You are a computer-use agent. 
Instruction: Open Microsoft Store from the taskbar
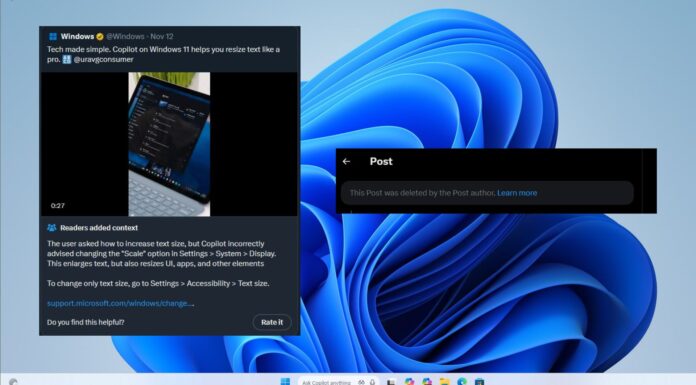pyautogui.click(x=479, y=382)
